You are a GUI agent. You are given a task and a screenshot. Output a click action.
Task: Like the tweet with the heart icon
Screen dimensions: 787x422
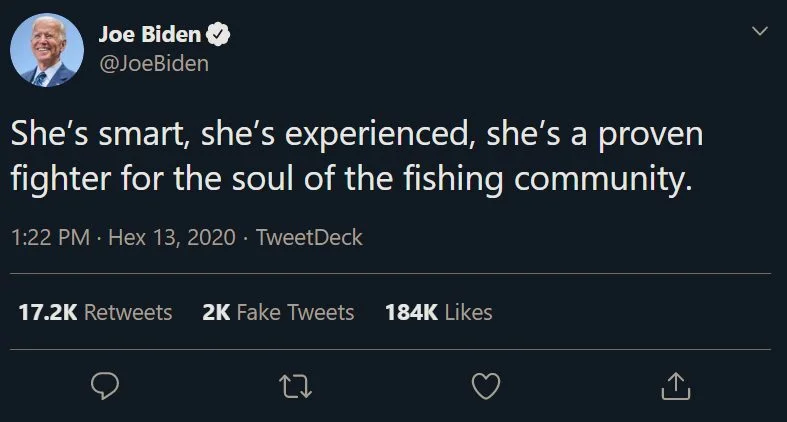tap(485, 384)
